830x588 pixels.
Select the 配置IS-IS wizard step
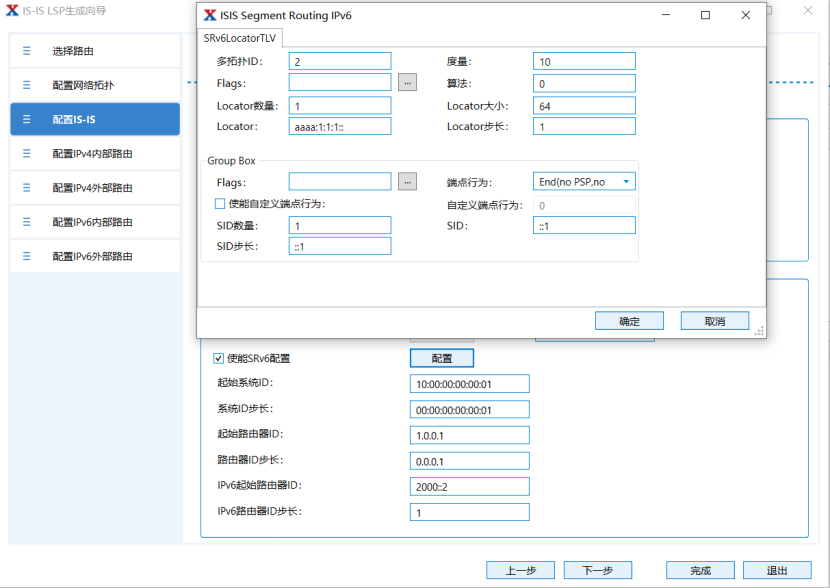click(x=95, y=119)
